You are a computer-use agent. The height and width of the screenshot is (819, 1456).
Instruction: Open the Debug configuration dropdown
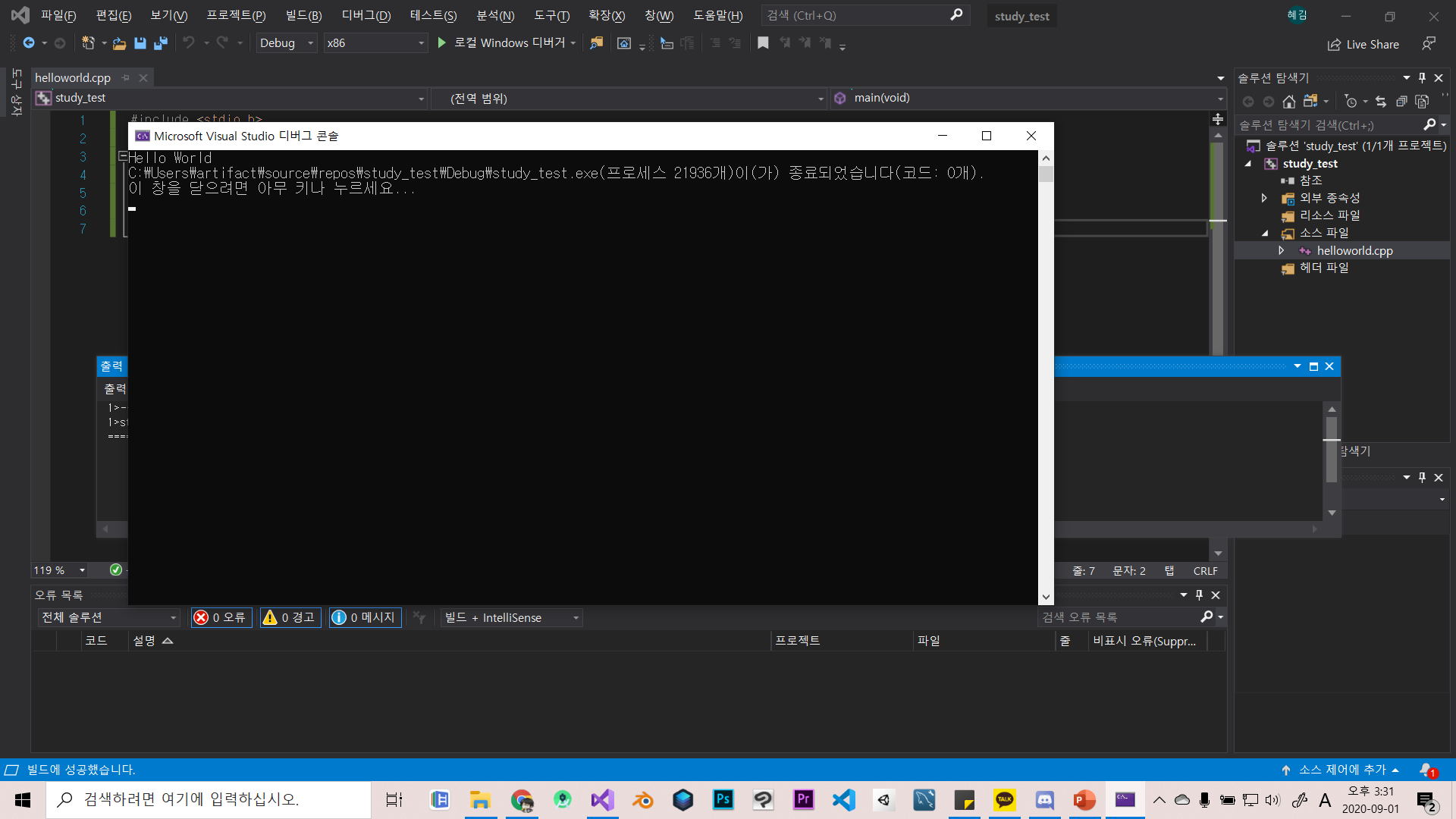(286, 43)
